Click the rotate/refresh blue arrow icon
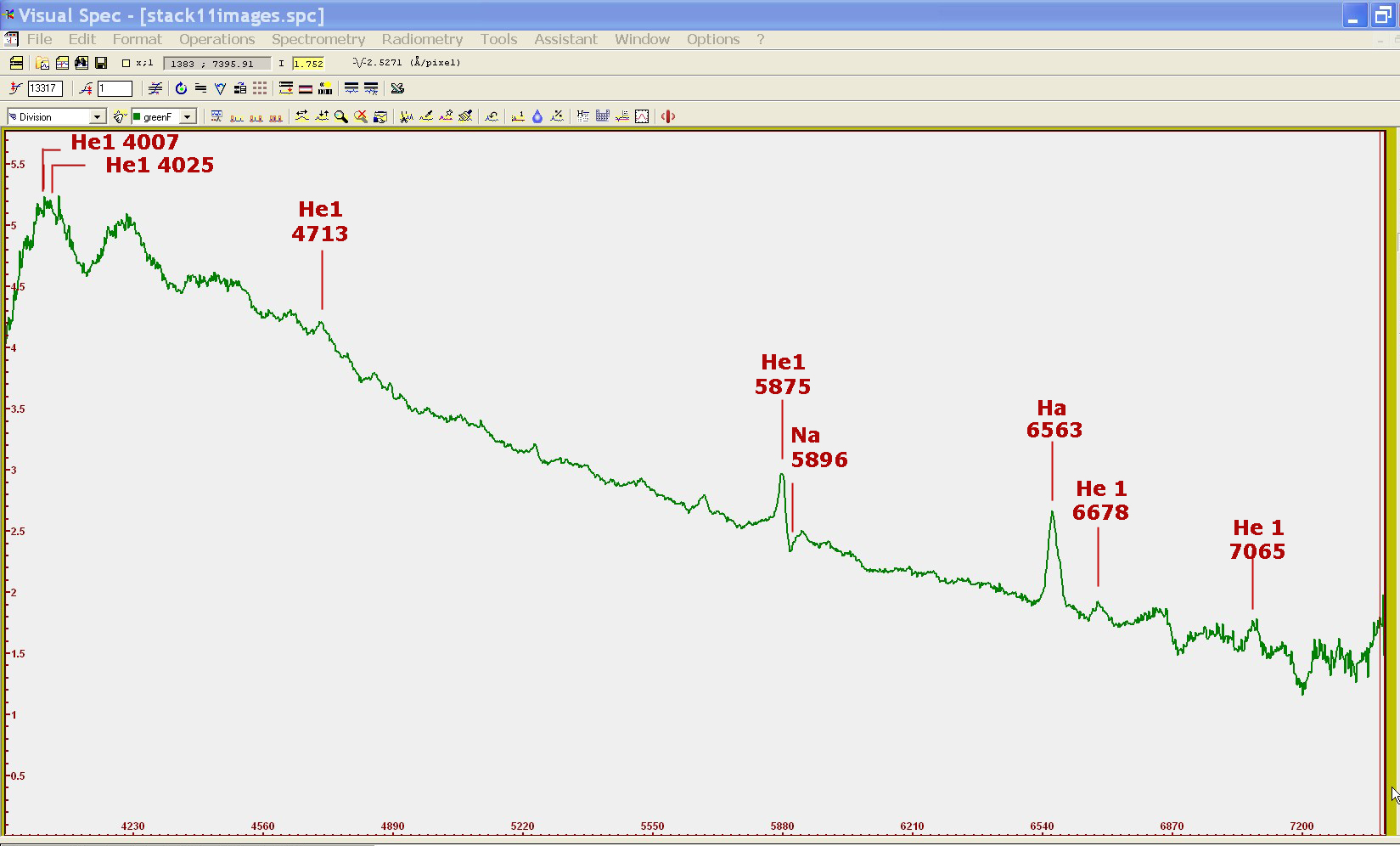1400x846 pixels. coord(181,88)
